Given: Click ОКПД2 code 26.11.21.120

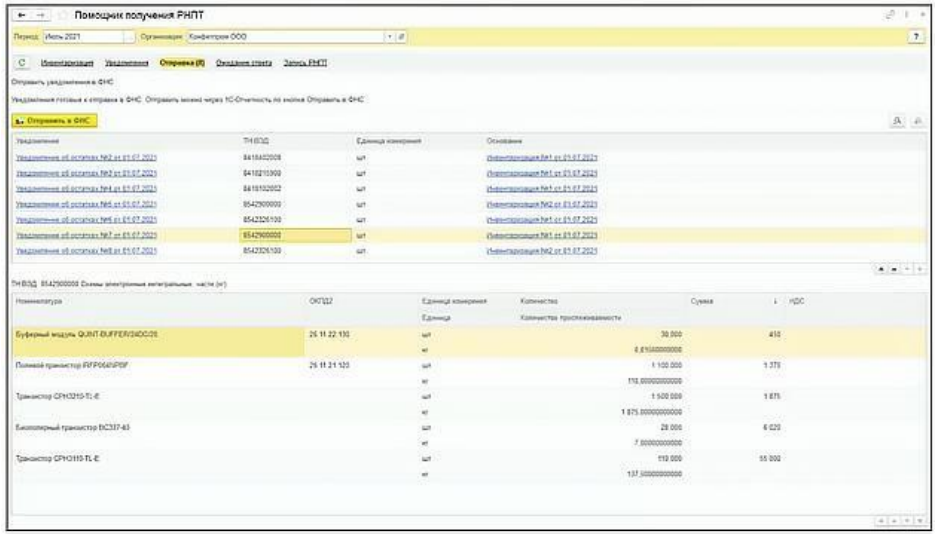Looking at the screenshot, I should tap(329, 366).
